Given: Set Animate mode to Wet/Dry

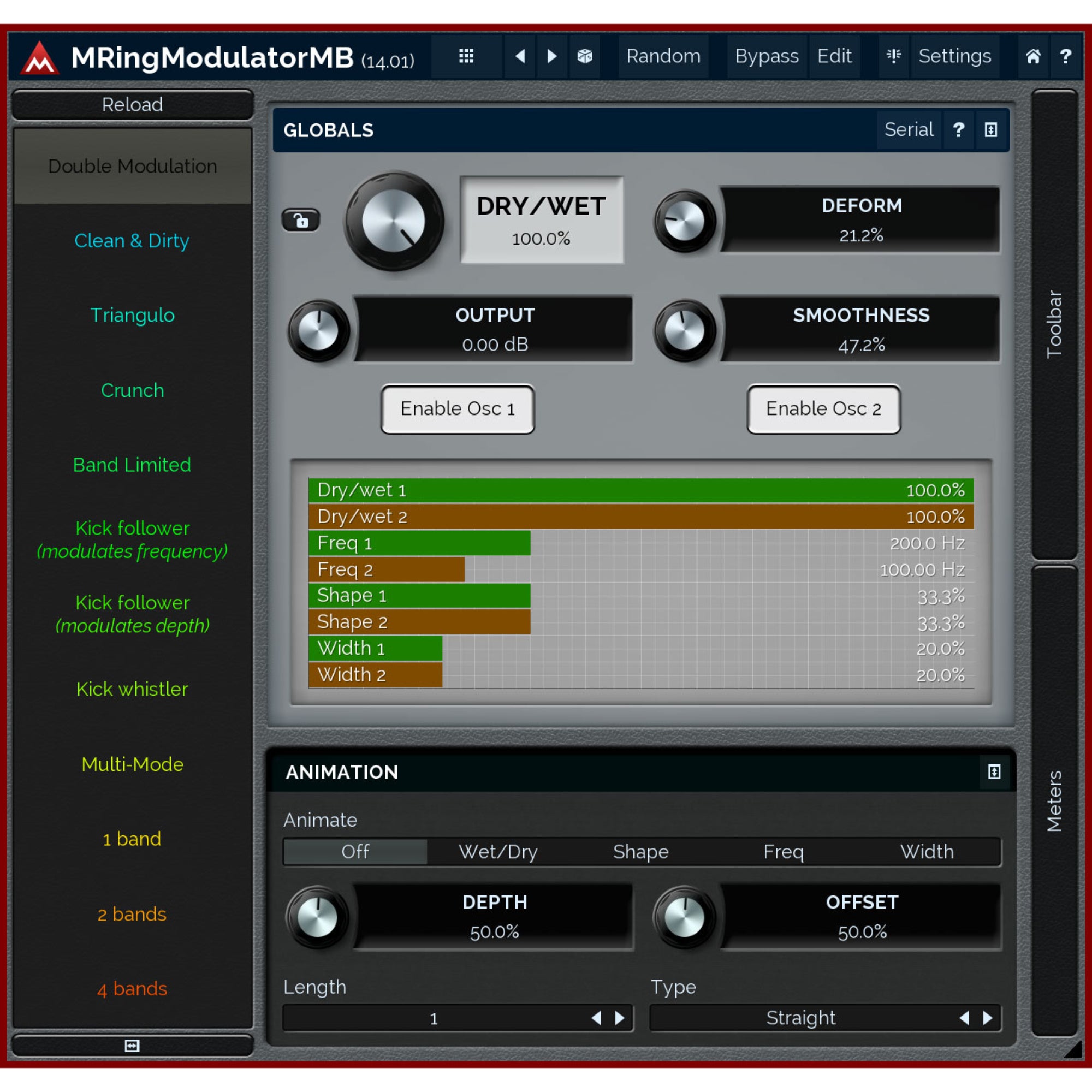Looking at the screenshot, I should [x=498, y=851].
